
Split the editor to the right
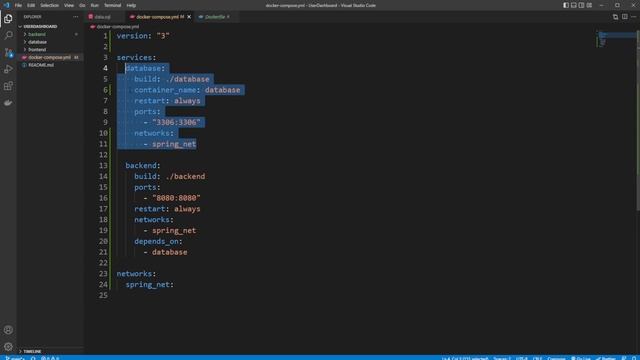click(x=624, y=17)
